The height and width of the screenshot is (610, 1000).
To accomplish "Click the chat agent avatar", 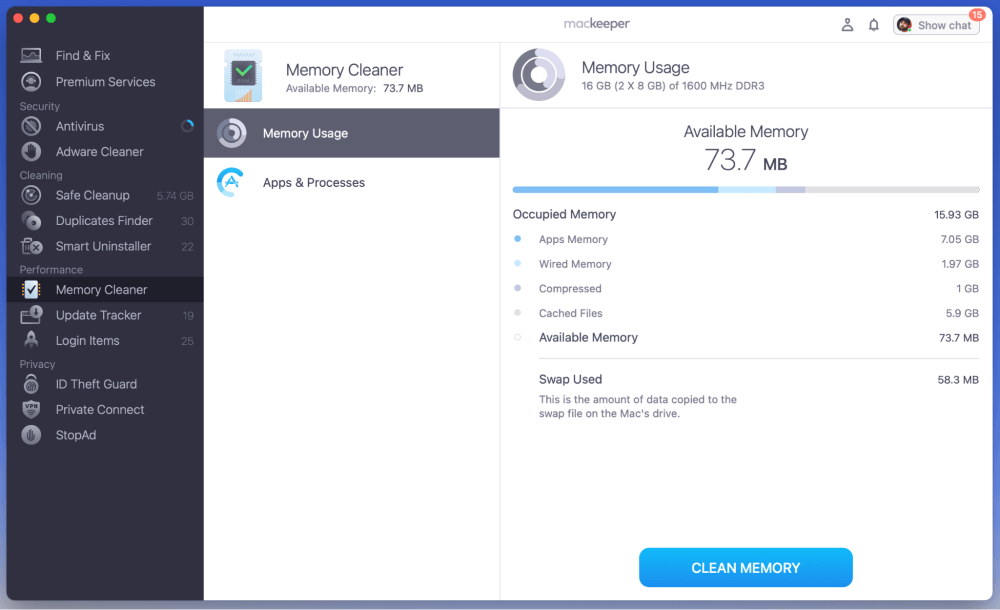I will click(x=904, y=25).
